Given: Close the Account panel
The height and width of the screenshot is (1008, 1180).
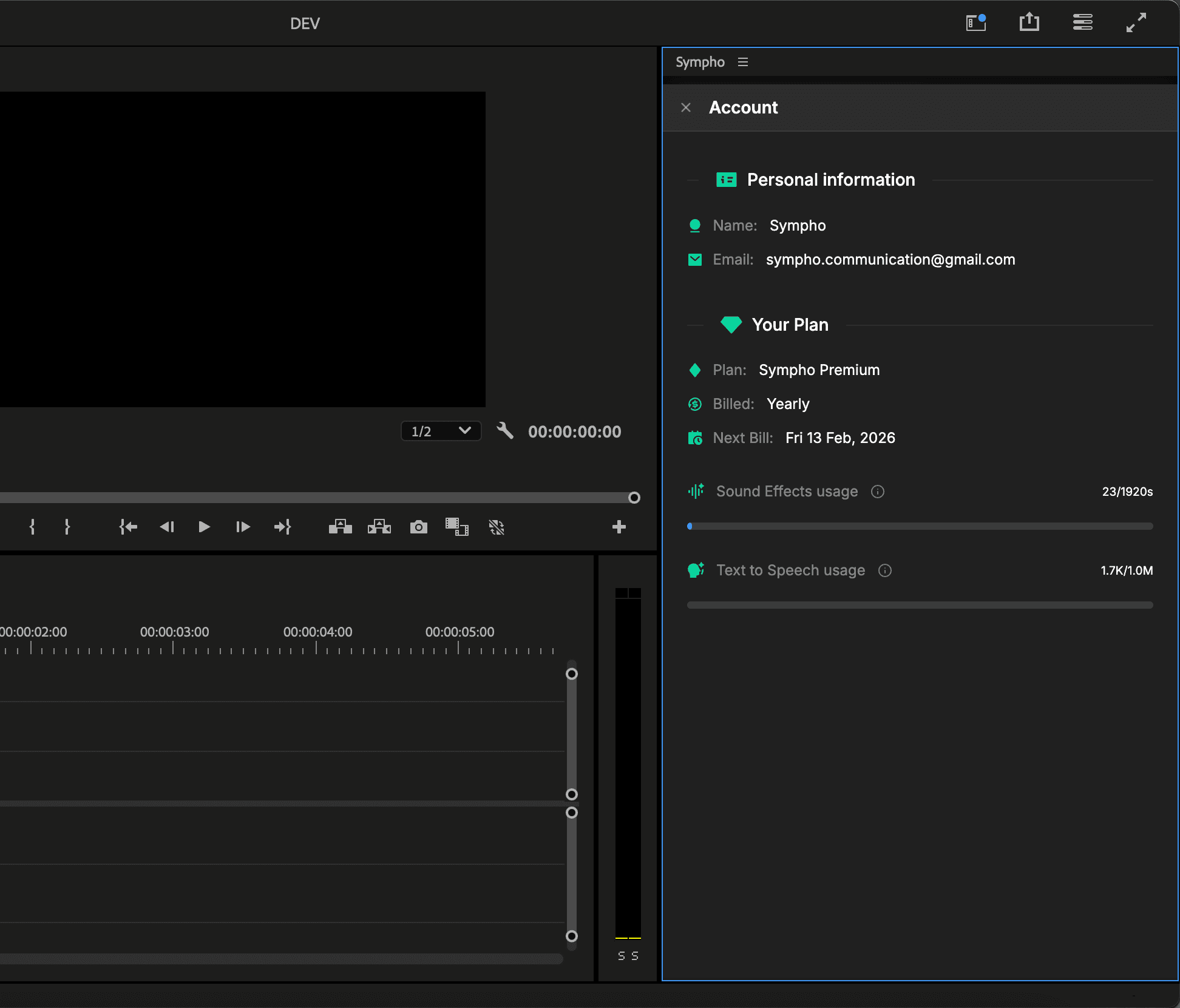Looking at the screenshot, I should [x=686, y=107].
